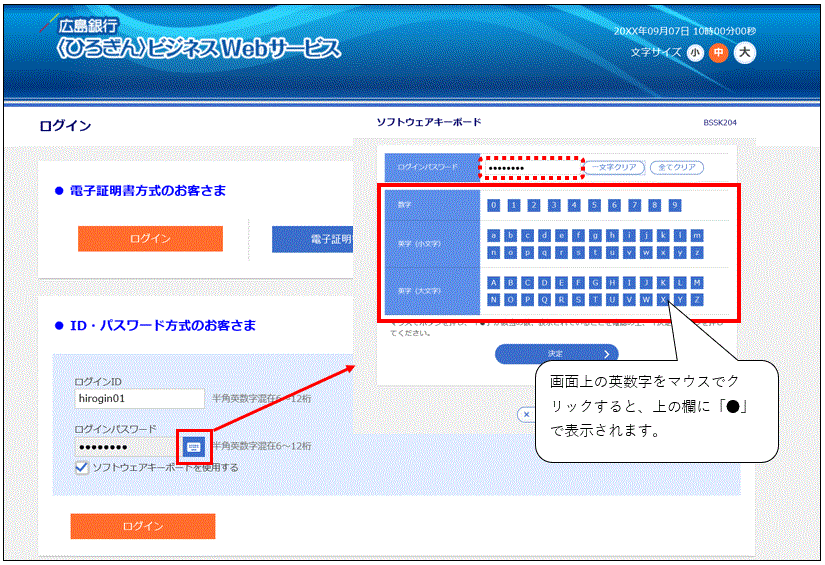Click the uppercase R key
This screenshot has width=825, height=565.
pyautogui.click(x=561, y=300)
